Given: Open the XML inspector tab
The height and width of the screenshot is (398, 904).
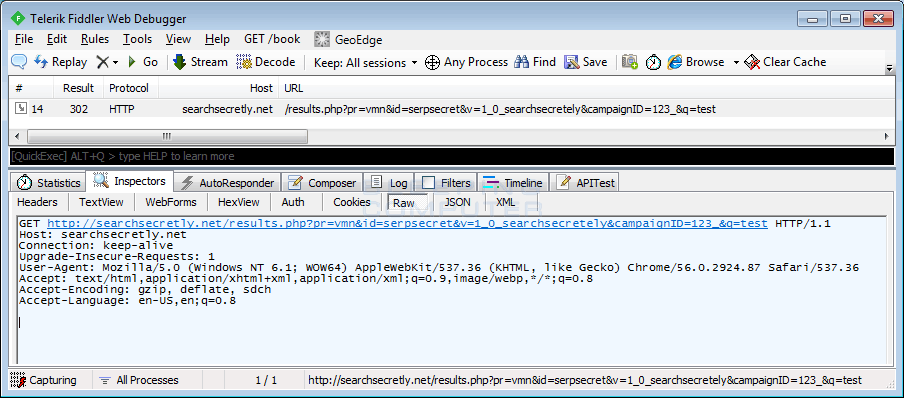Looking at the screenshot, I should [506, 202].
